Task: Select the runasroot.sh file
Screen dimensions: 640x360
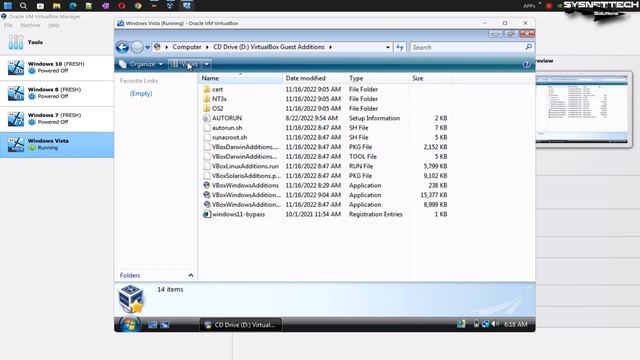Action: pyautogui.click(x=229, y=138)
